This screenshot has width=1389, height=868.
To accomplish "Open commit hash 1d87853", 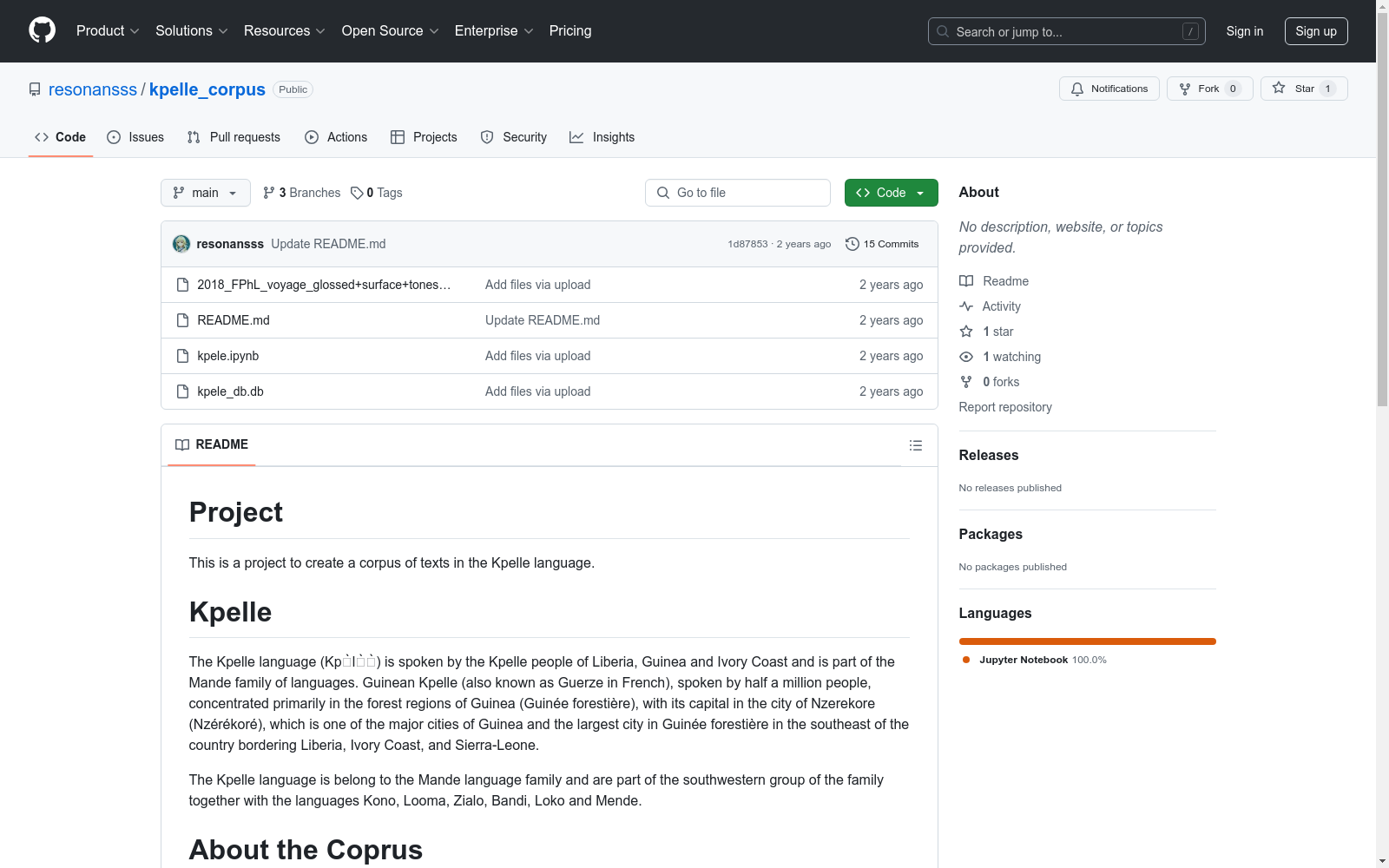I will [747, 244].
